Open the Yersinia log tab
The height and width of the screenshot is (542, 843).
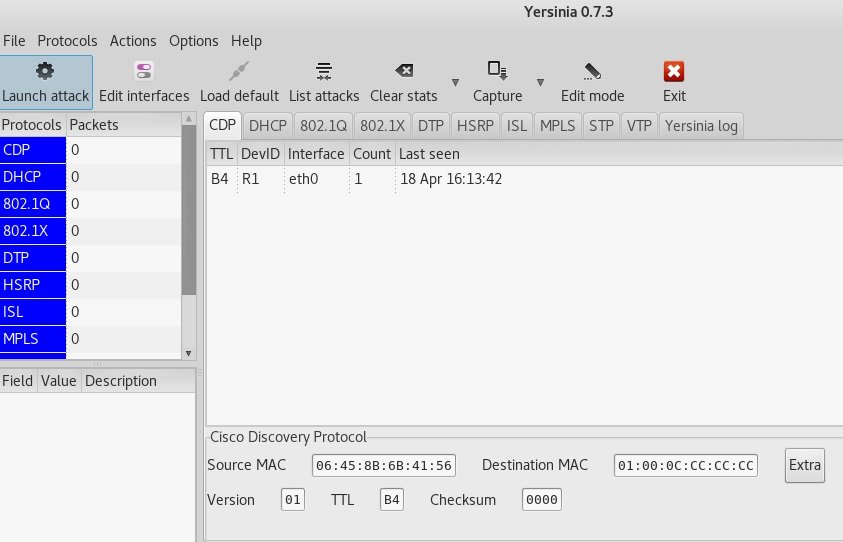(x=701, y=126)
